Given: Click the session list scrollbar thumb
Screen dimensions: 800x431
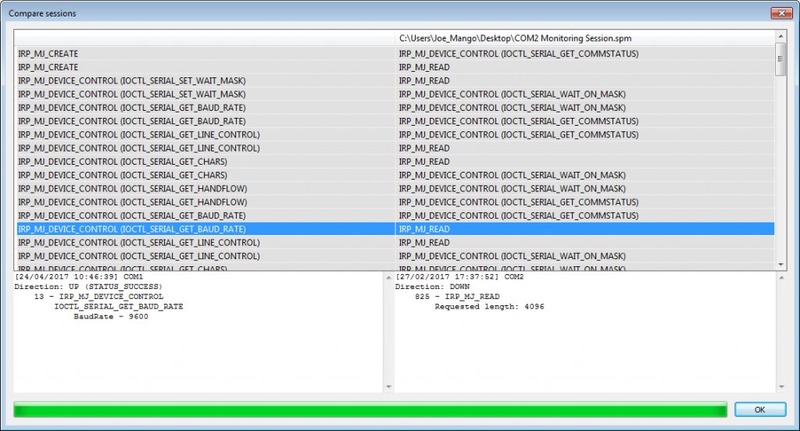Looking at the screenshot, I should tap(780, 59).
